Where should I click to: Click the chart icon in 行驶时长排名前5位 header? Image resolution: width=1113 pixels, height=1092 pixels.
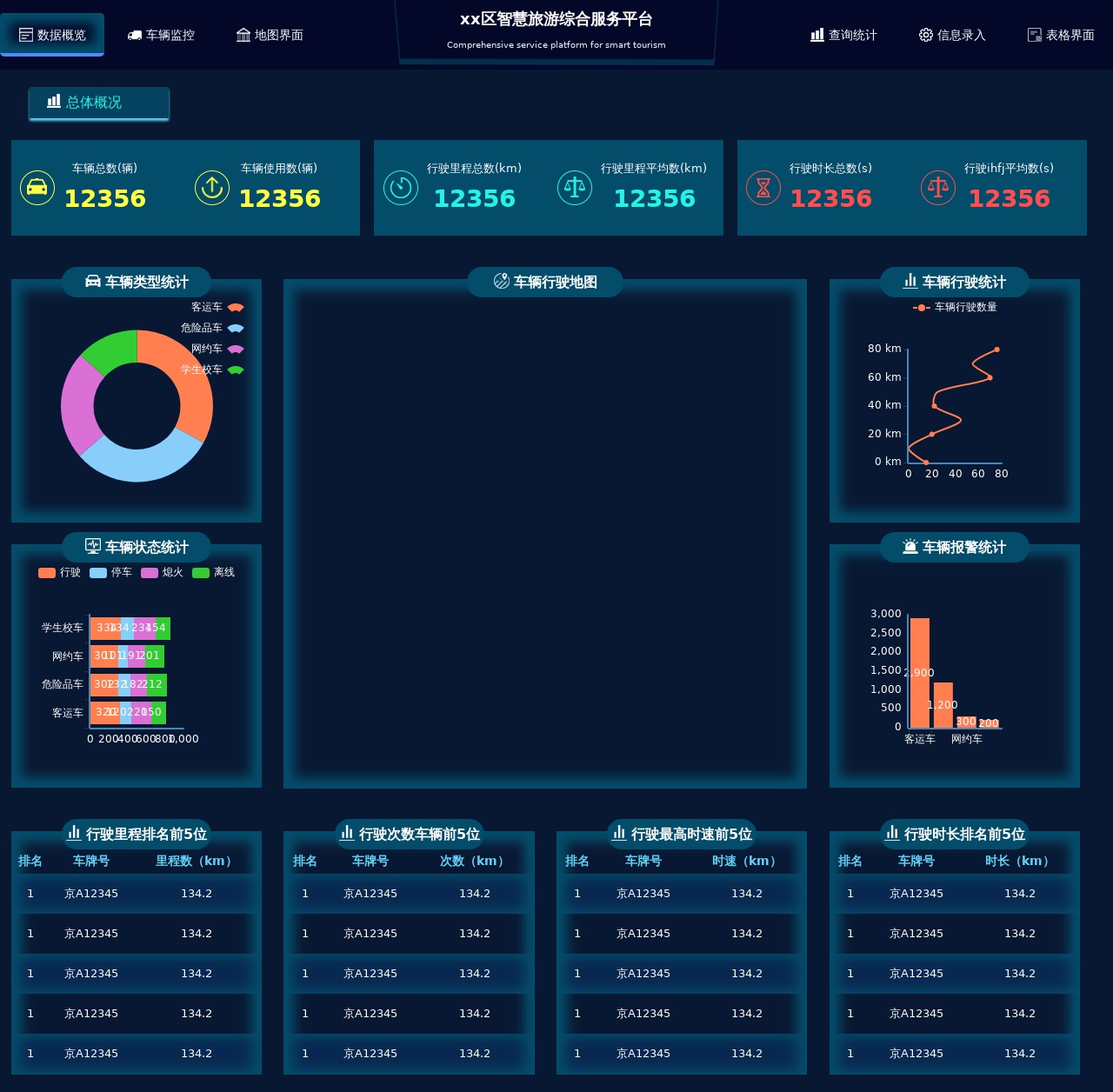892,833
